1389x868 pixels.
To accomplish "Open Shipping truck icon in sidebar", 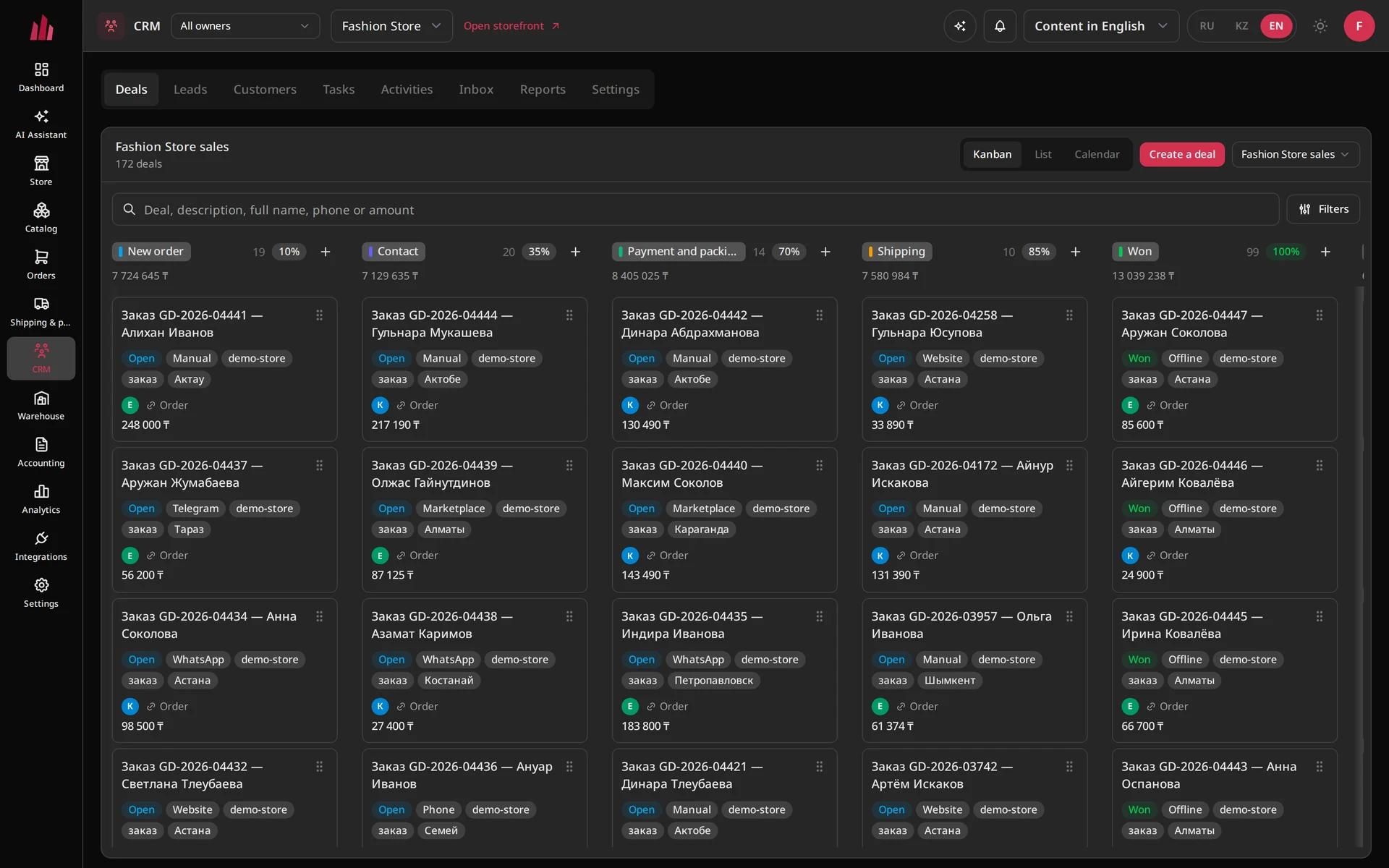I will [x=41, y=304].
